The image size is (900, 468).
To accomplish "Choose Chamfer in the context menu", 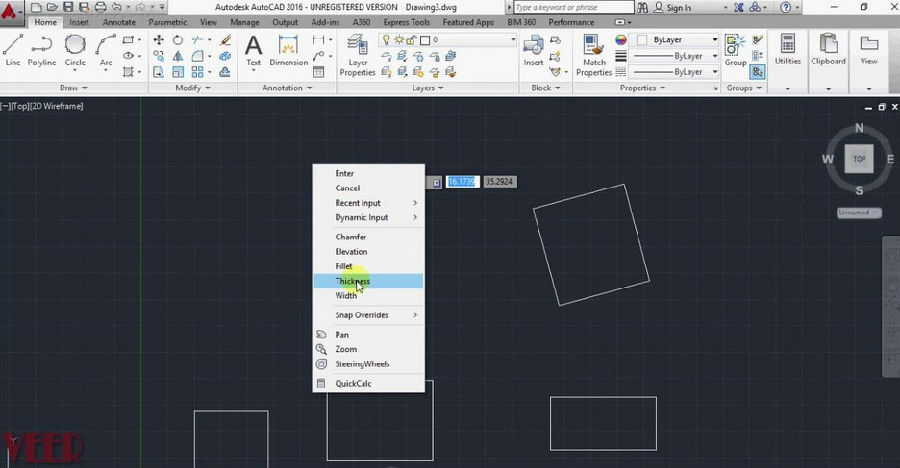I will [368, 237].
